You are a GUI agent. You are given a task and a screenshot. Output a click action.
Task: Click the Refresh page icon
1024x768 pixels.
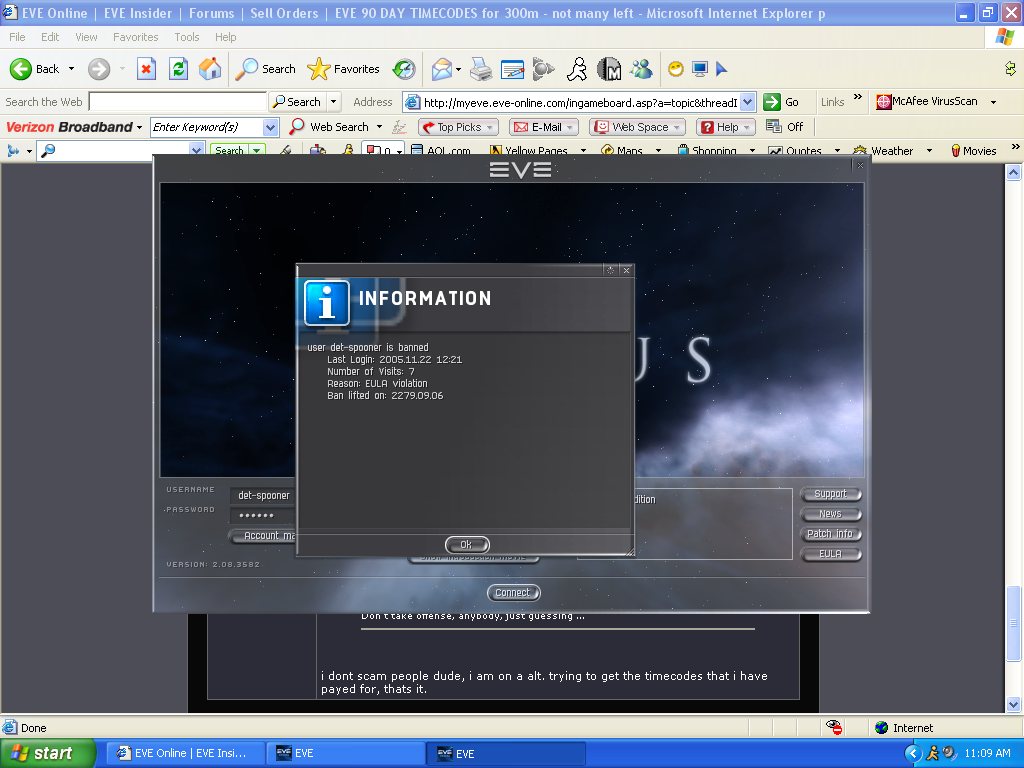click(x=178, y=69)
